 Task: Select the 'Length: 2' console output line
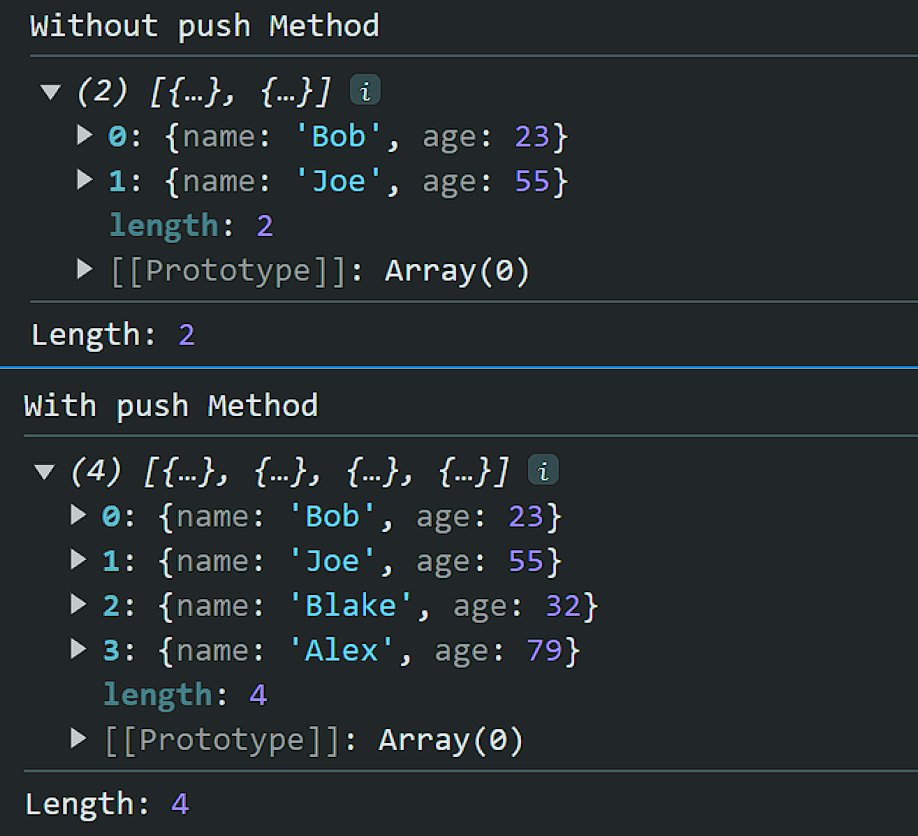coord(113,334)
